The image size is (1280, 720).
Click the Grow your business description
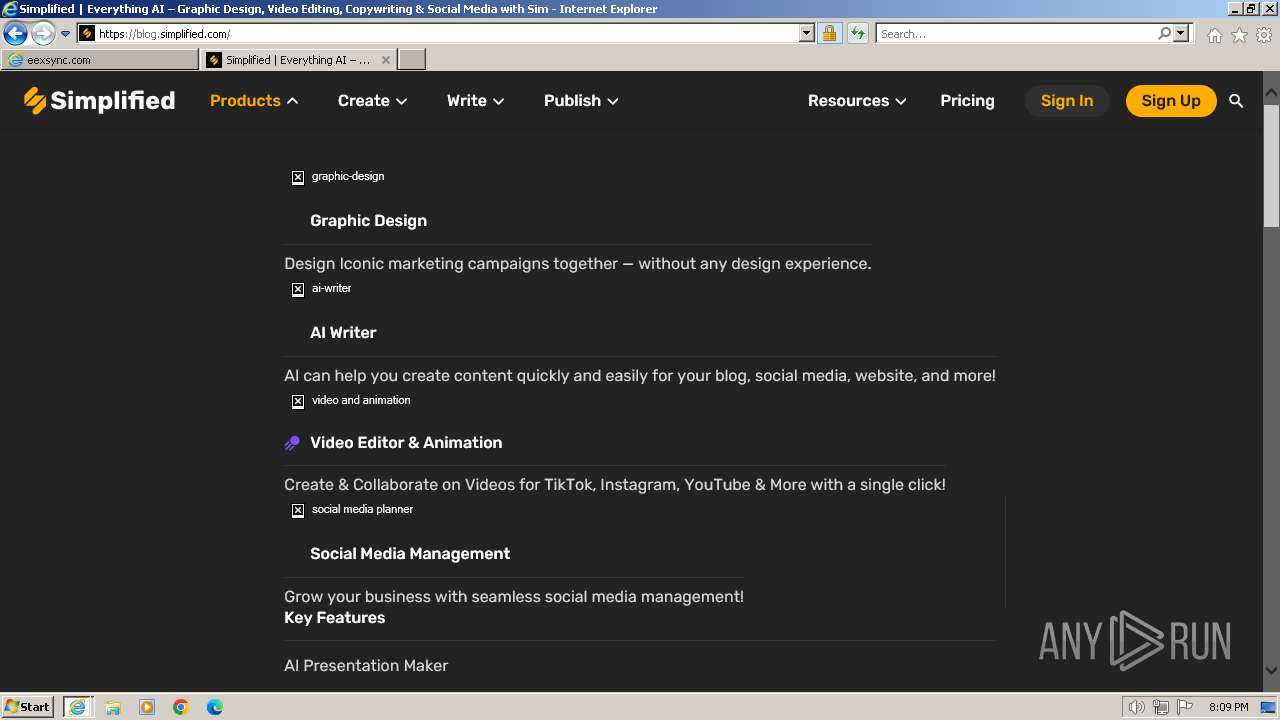pyautogui.click(x=514, y=597)
